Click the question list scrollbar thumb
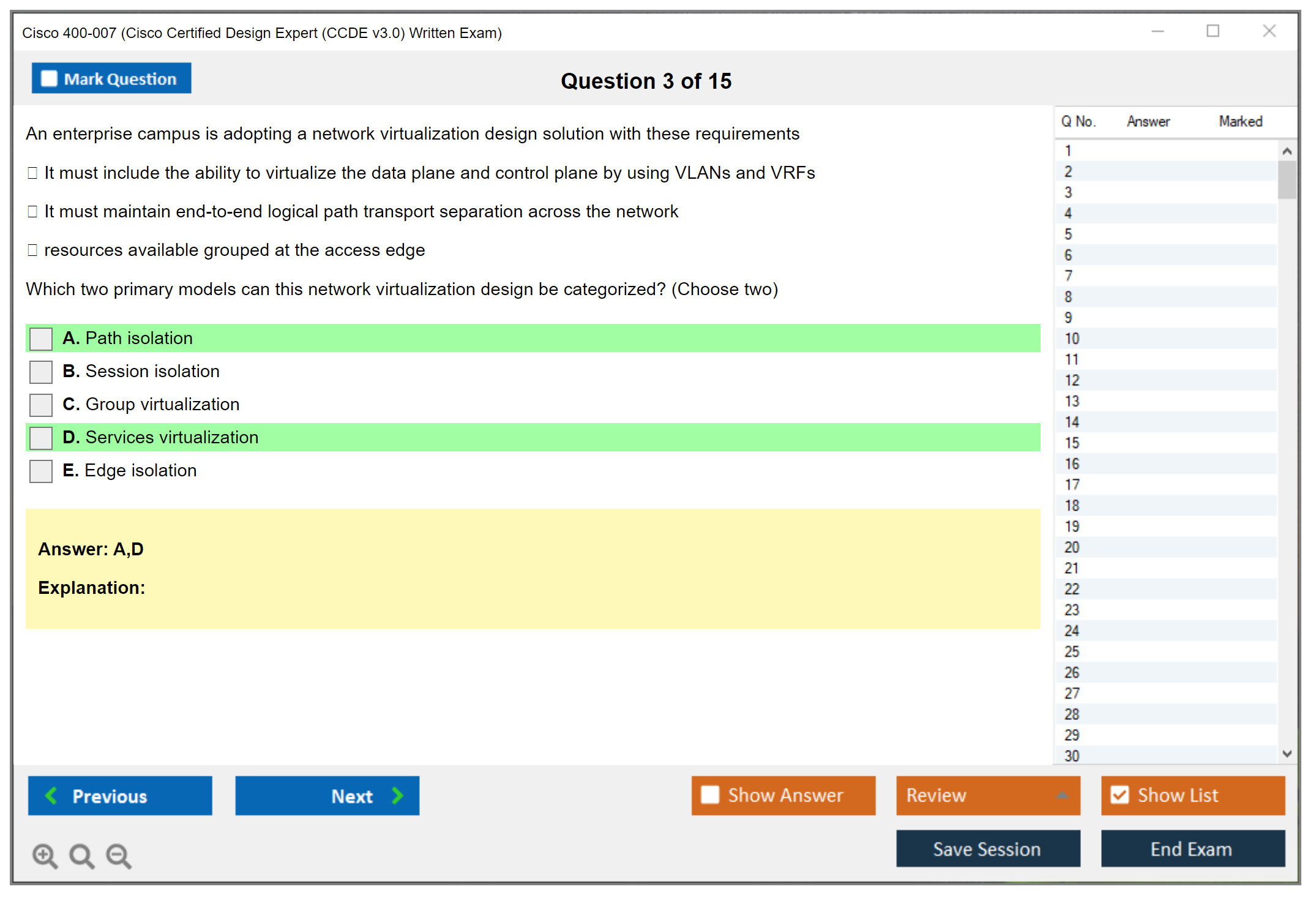 pos(1287,179)
